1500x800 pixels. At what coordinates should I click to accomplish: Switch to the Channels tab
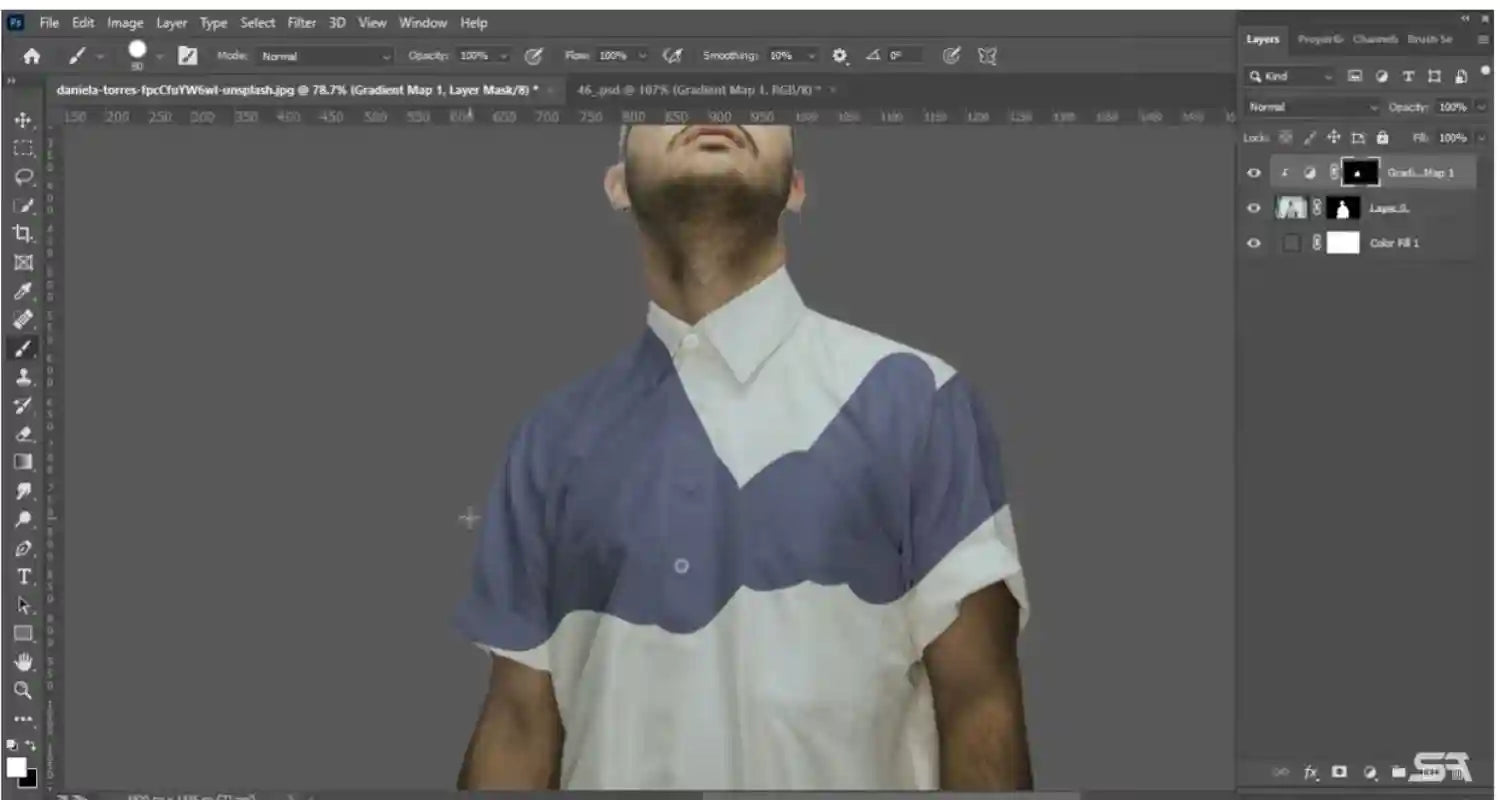[1375, 39]
